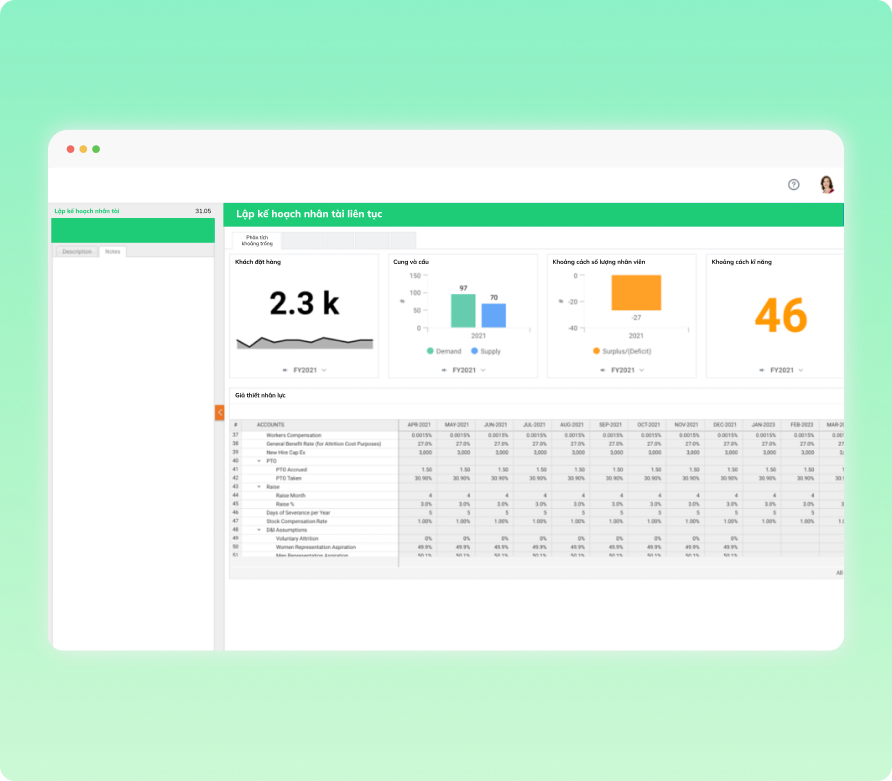Click the green Demand legend marker
892x781 pixels.
[430, 351]
